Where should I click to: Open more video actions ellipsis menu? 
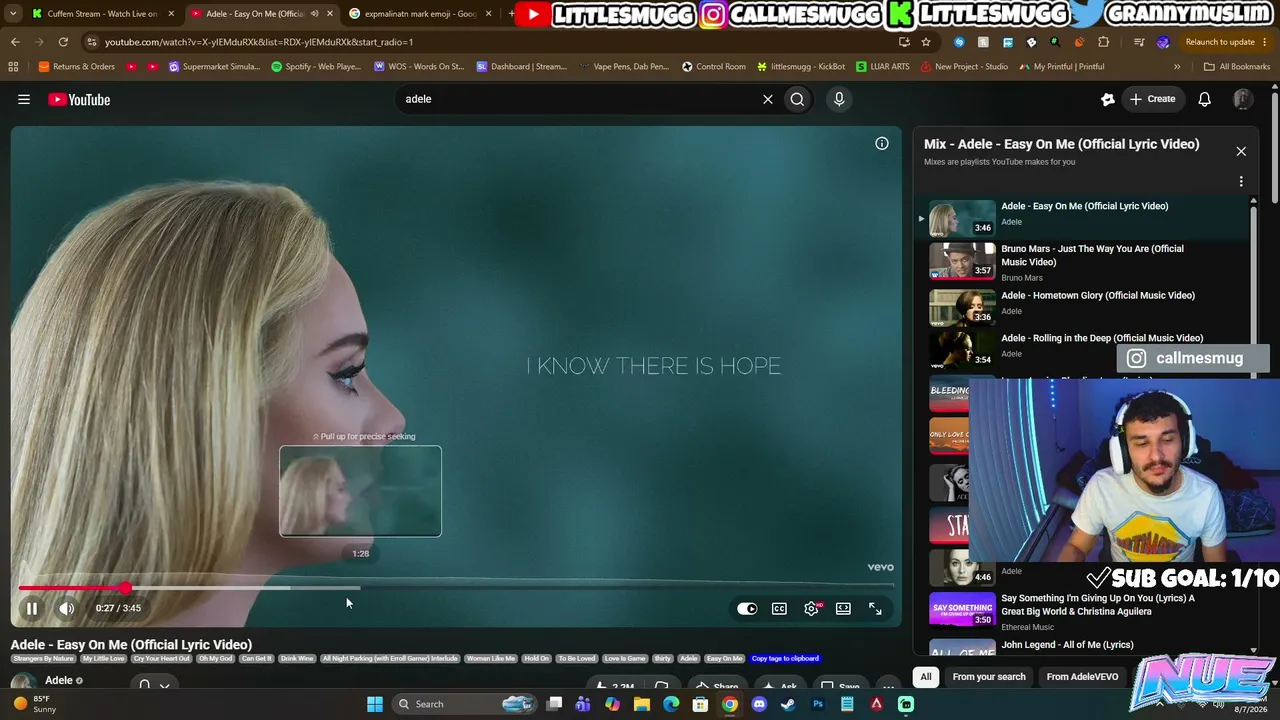tap(888, 687)
